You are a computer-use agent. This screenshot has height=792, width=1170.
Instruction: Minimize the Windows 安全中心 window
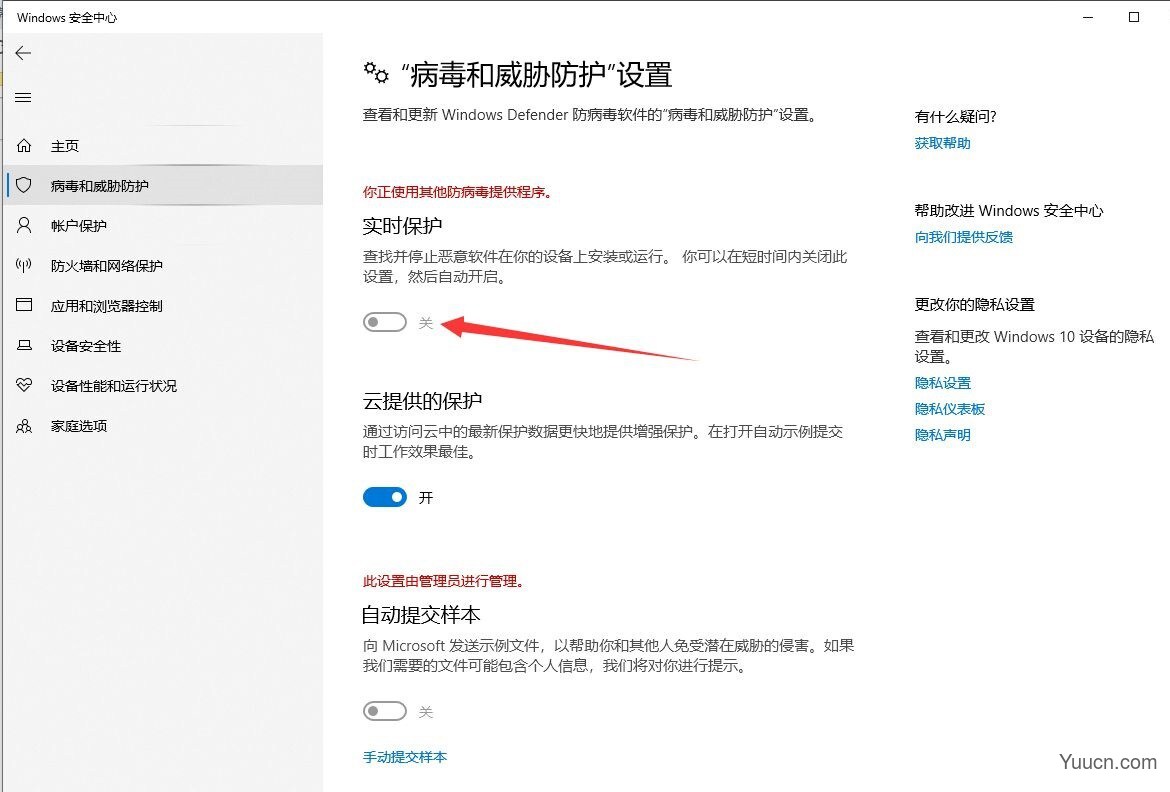coord(1088,17)
